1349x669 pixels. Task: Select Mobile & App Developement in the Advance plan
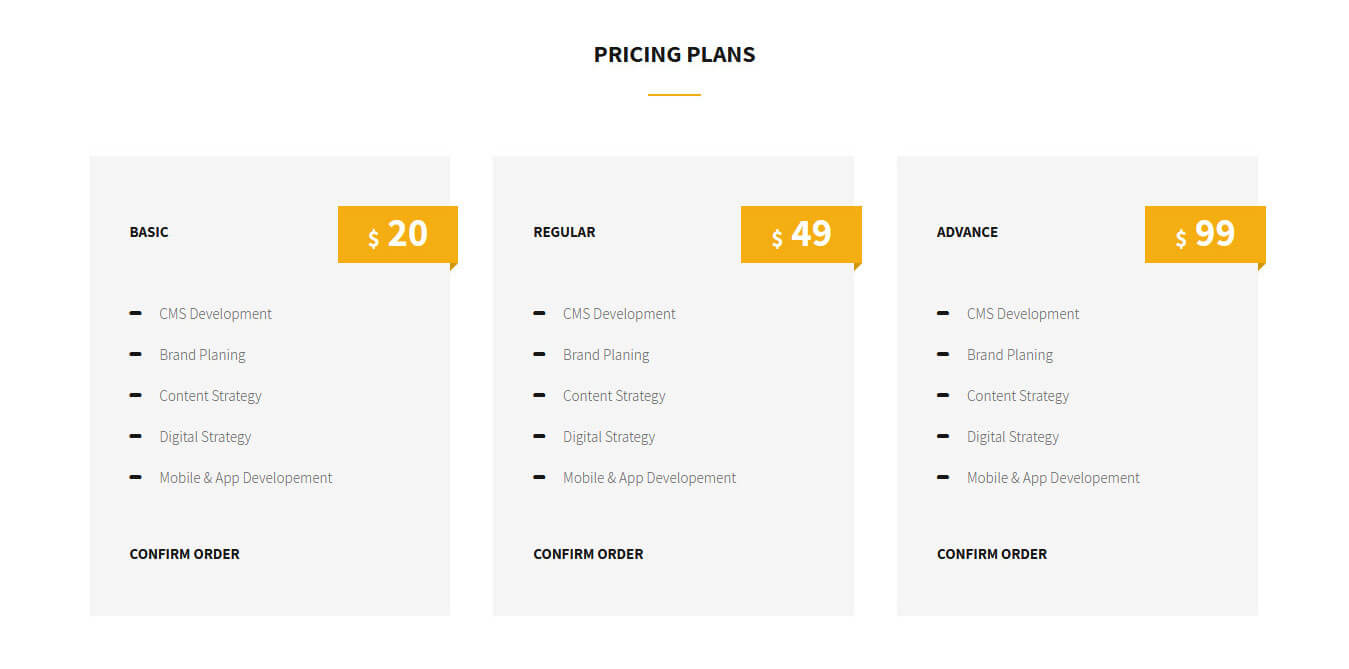tap(1053, 478)
